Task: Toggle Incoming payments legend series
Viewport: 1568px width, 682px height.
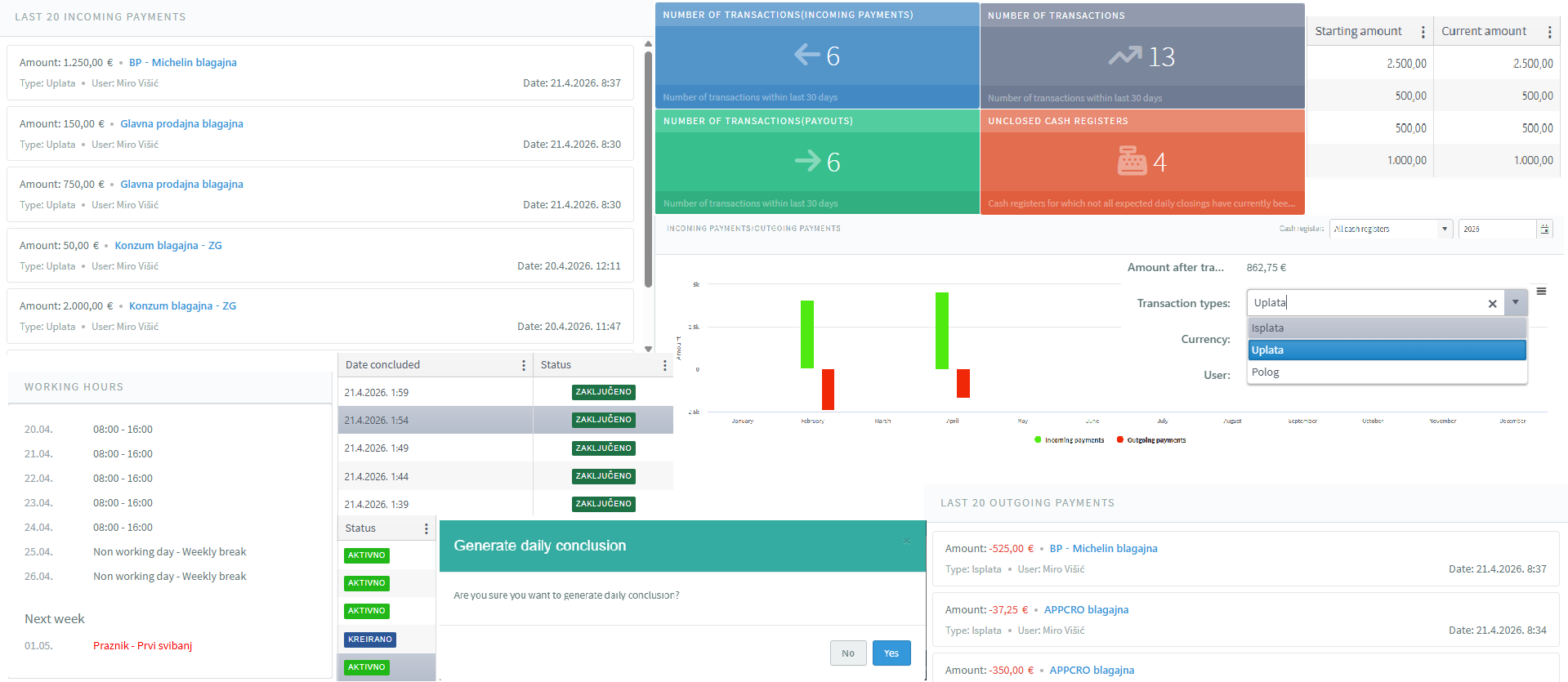Action: (1069, 440)
